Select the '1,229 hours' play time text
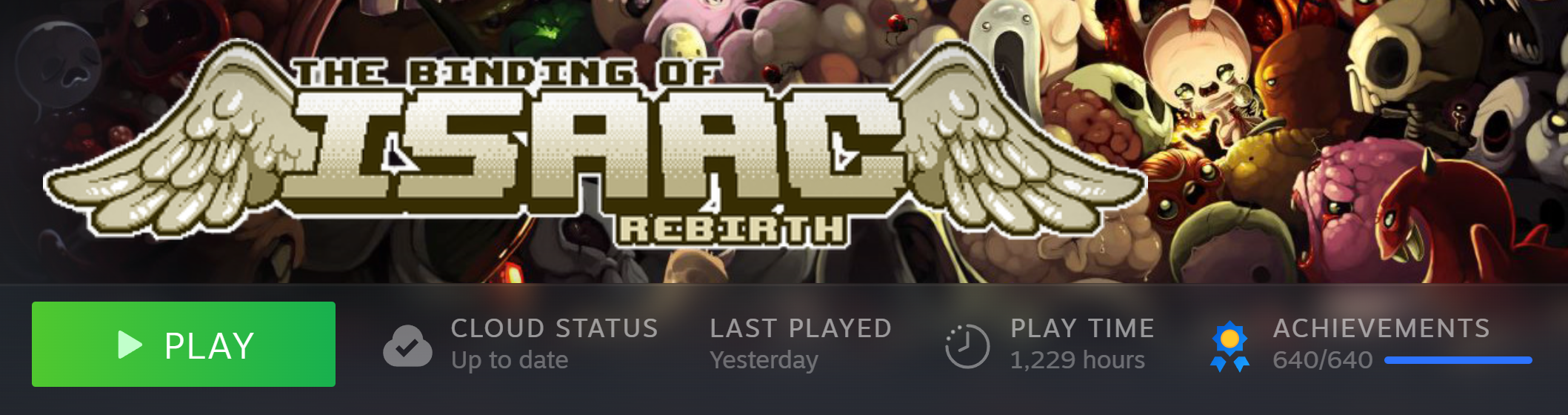The height and width of the screenshot is (415, 1568). tap(1078, 360)
